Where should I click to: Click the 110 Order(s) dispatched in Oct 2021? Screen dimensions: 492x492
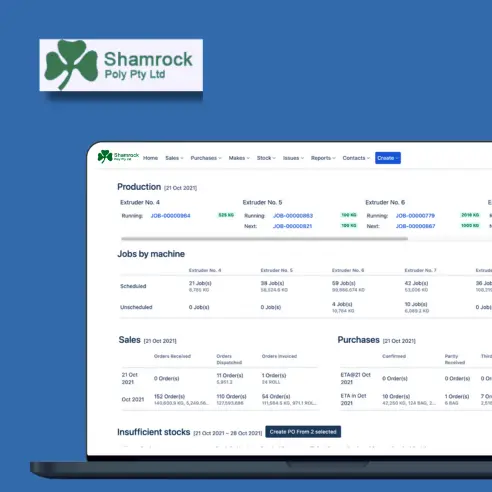point(231,396)
